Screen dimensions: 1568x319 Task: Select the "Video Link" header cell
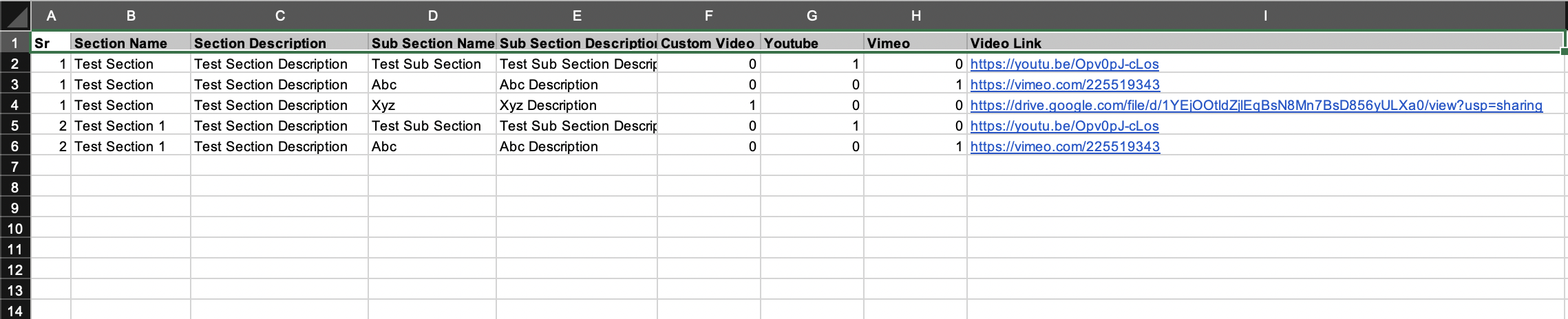(1265, 43)
